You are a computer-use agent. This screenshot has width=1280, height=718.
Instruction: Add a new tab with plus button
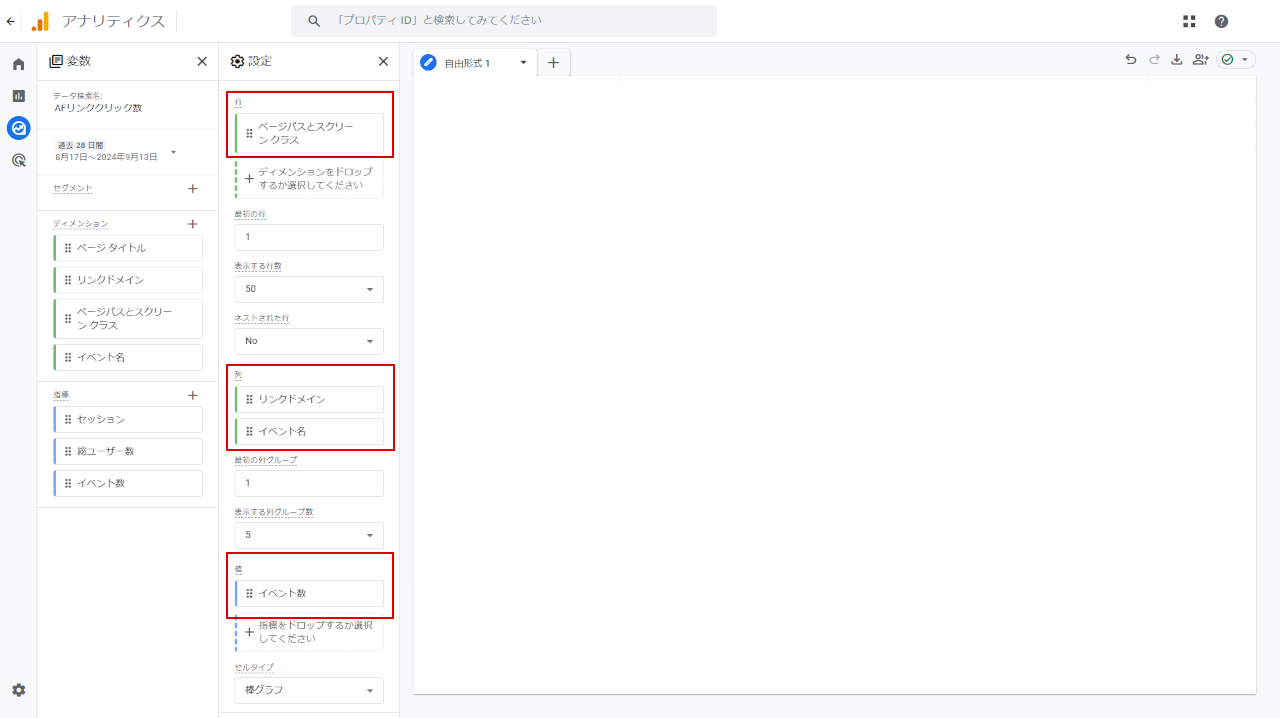pyautogui.click(x=553, y=63)
